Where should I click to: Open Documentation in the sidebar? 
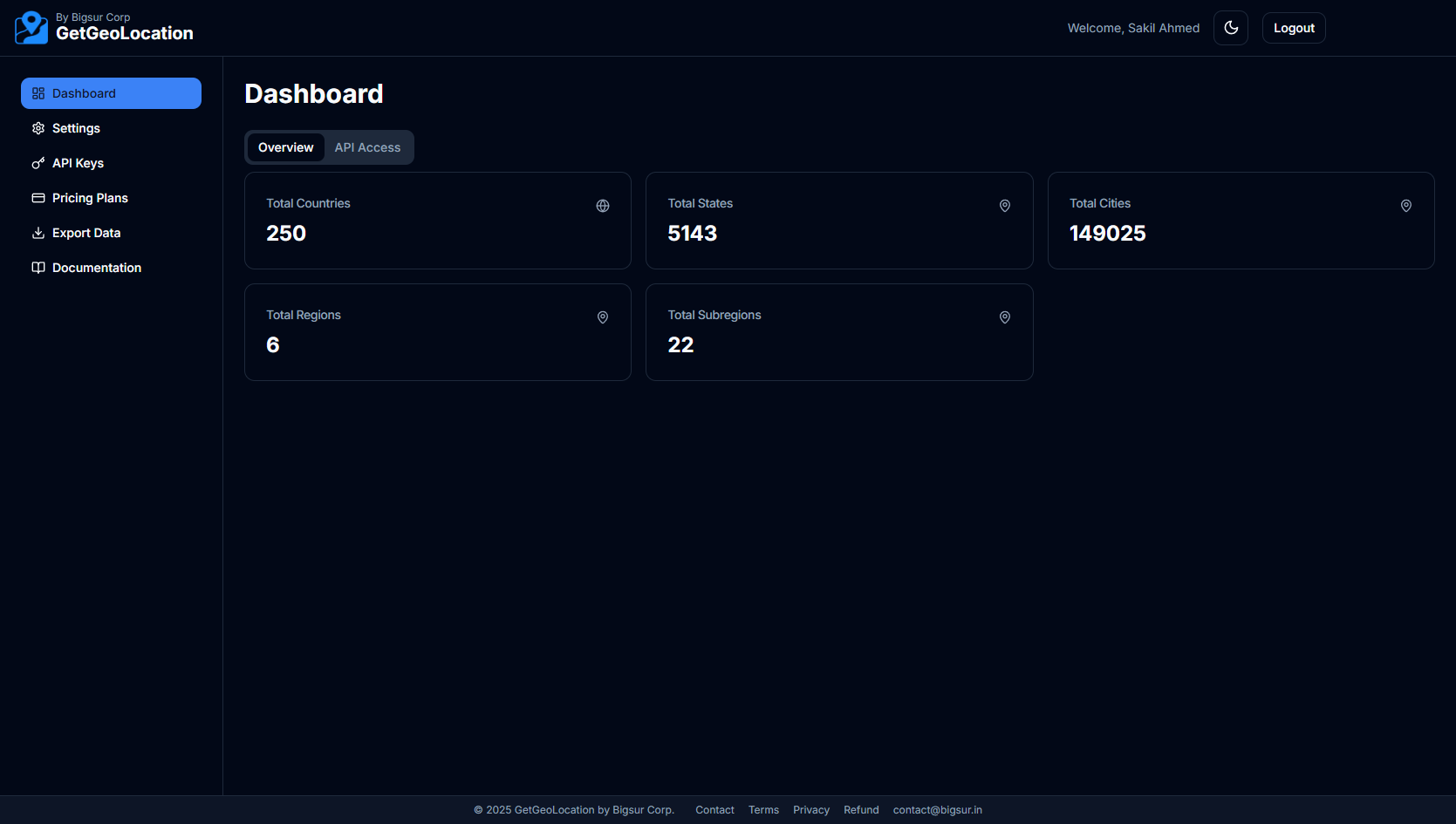111,268
